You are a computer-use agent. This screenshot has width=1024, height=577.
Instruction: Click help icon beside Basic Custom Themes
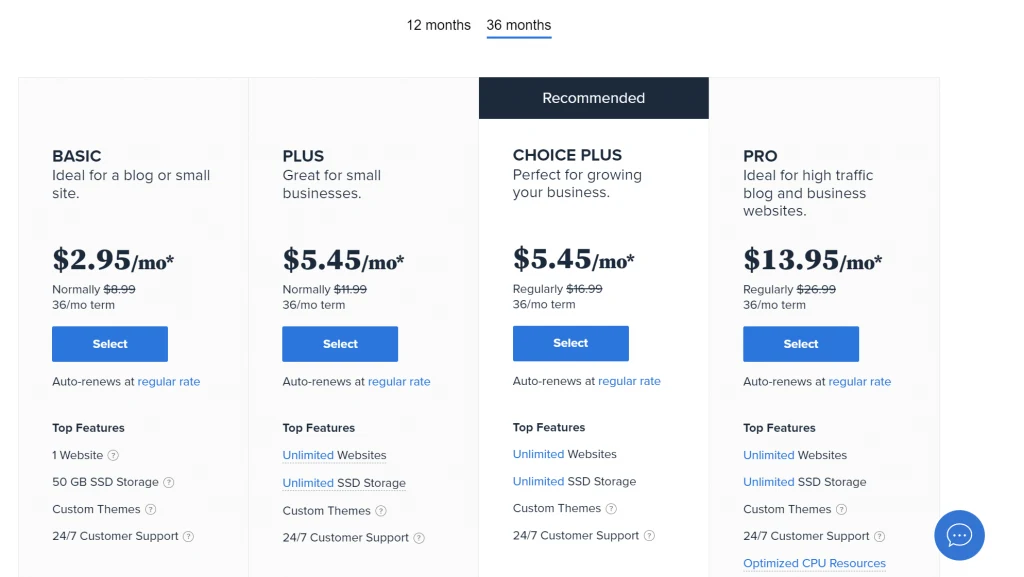[x=150, y=509]
